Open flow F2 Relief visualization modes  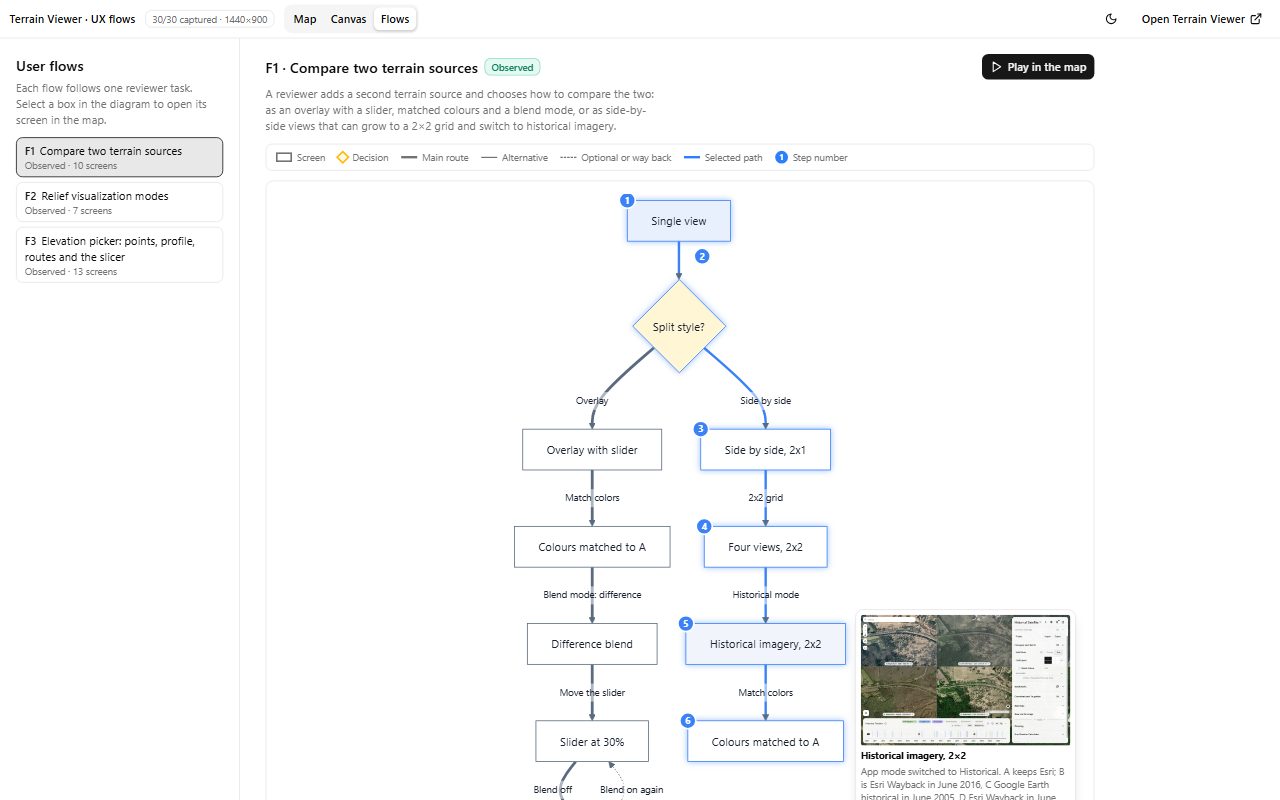click(119, 202)
